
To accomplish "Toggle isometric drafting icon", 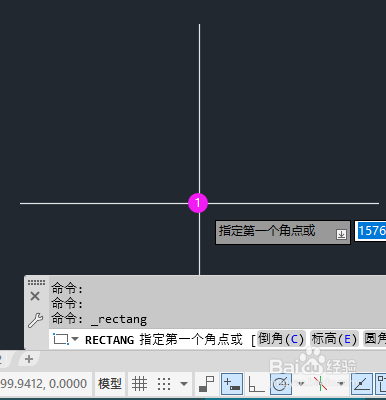I will (320, 384).
